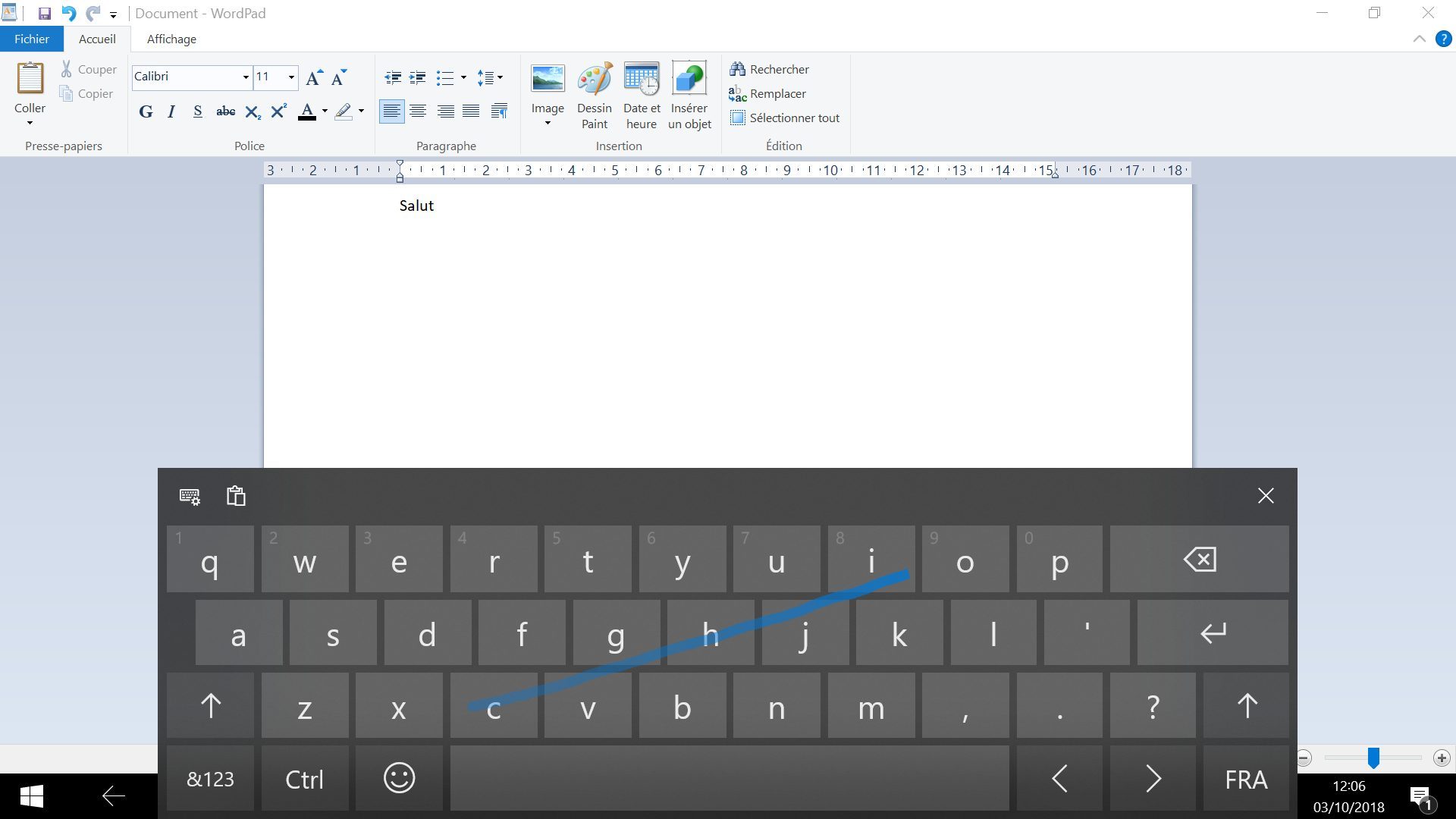Adjust the zoom slider thumb

[x=1373, y=758]
